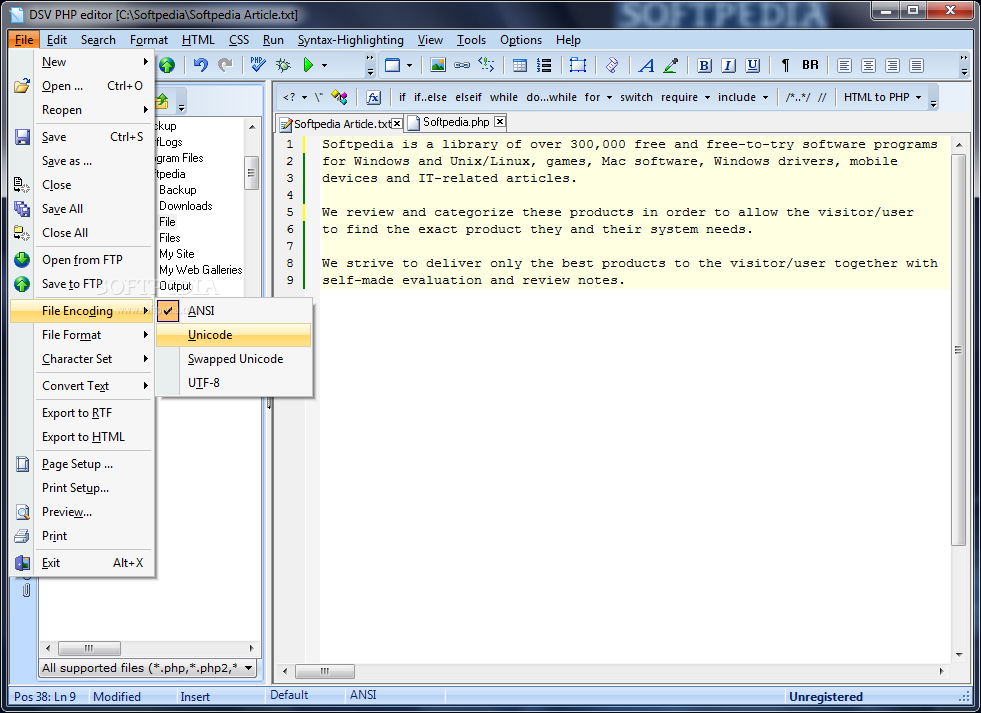Select My Web Galleries folder
This screenshot has height=713, width=981.
[x=200, y=270]
